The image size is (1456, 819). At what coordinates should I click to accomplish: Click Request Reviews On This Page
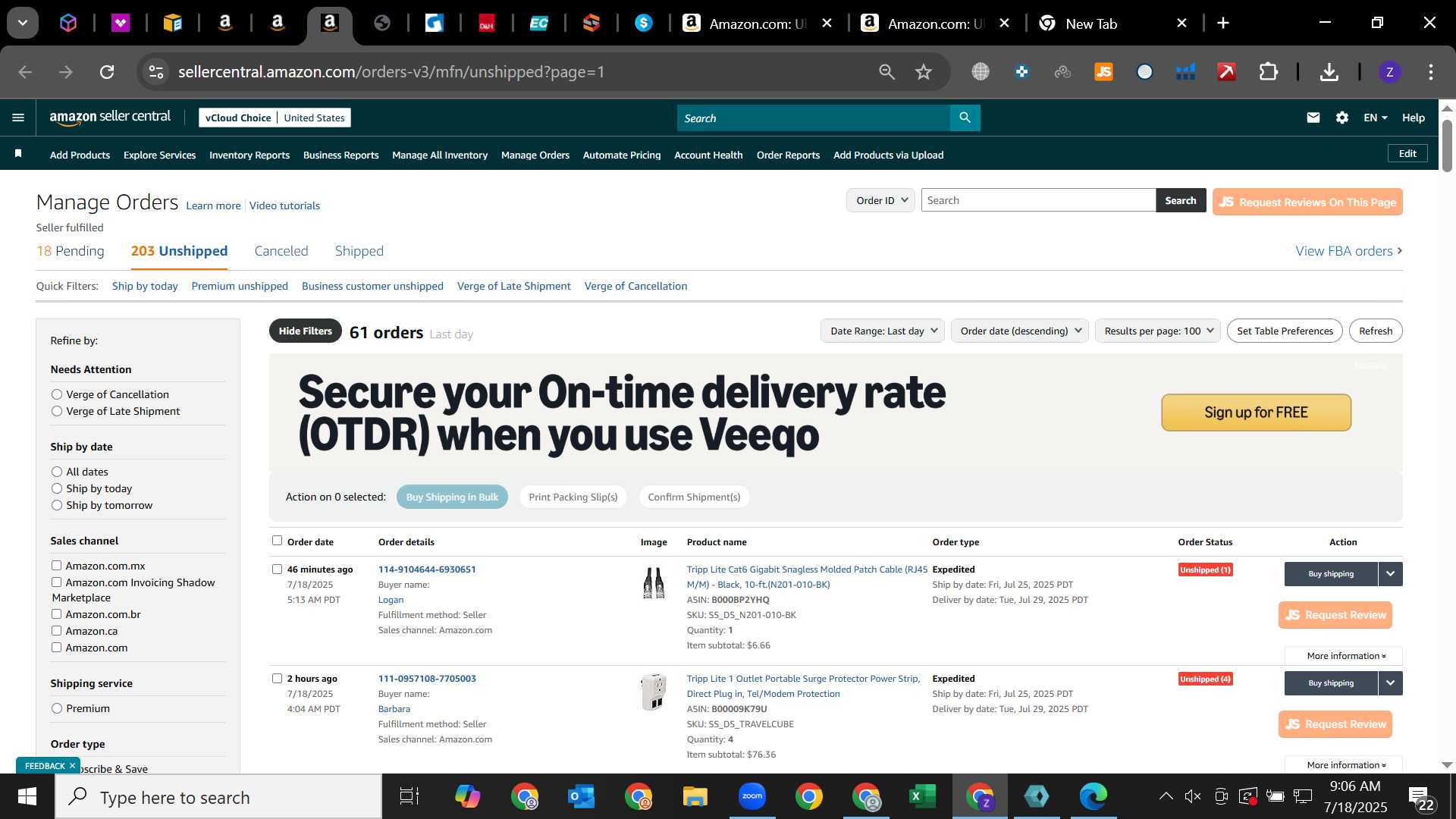[1307, 202]
